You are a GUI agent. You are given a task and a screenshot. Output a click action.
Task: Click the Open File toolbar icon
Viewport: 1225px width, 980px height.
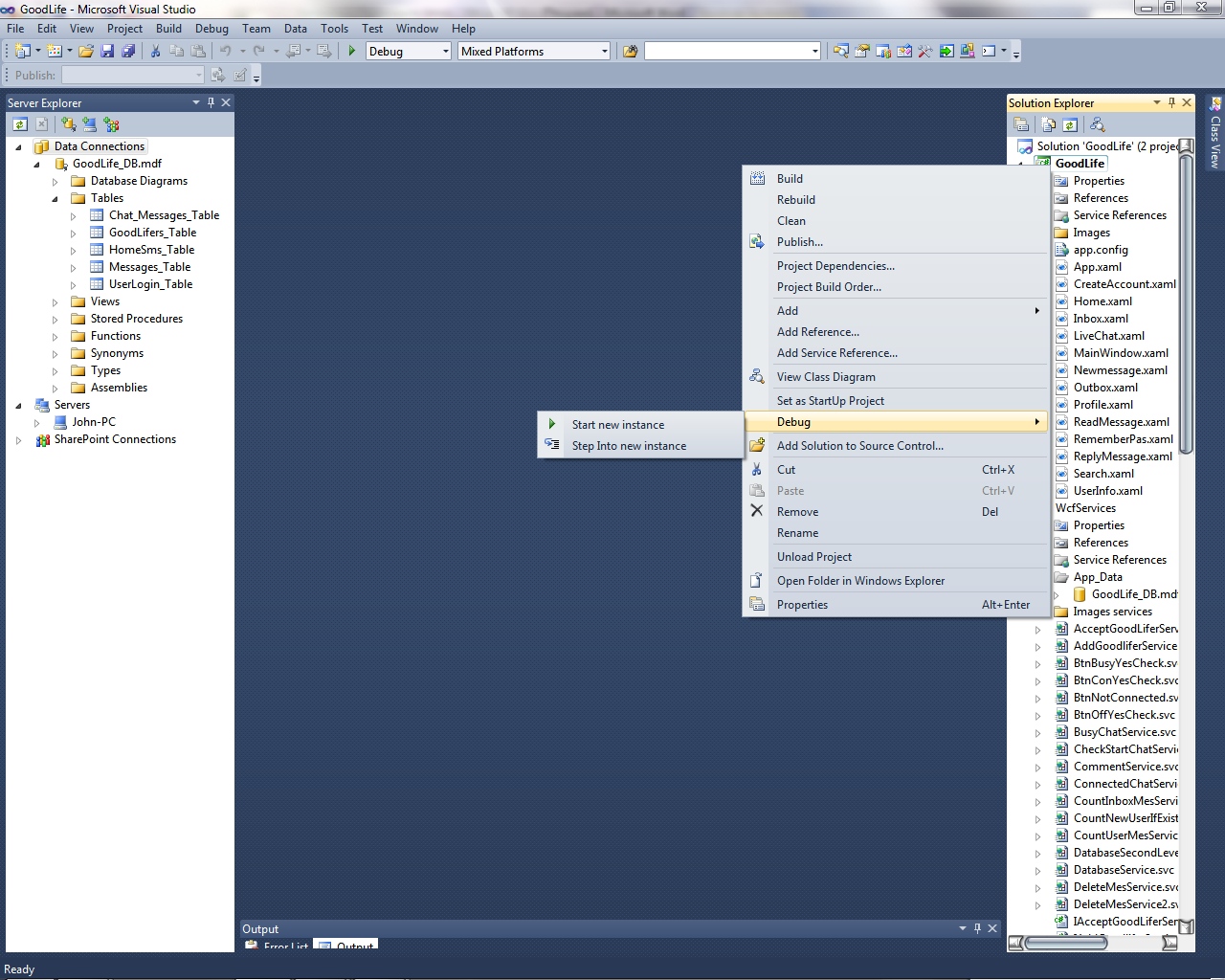click(86, 51)
